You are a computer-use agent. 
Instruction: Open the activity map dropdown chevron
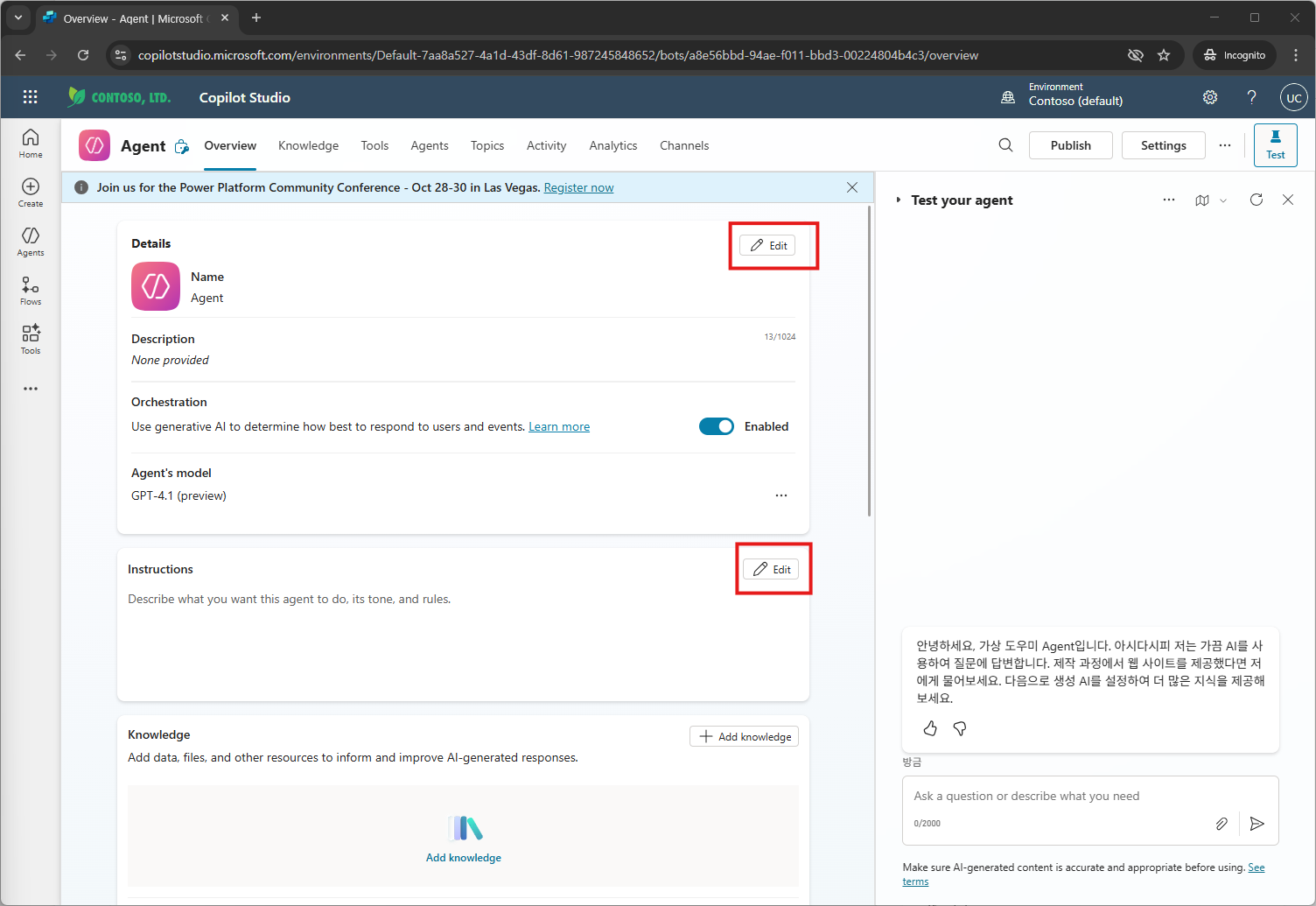[x=1223, y=200]
